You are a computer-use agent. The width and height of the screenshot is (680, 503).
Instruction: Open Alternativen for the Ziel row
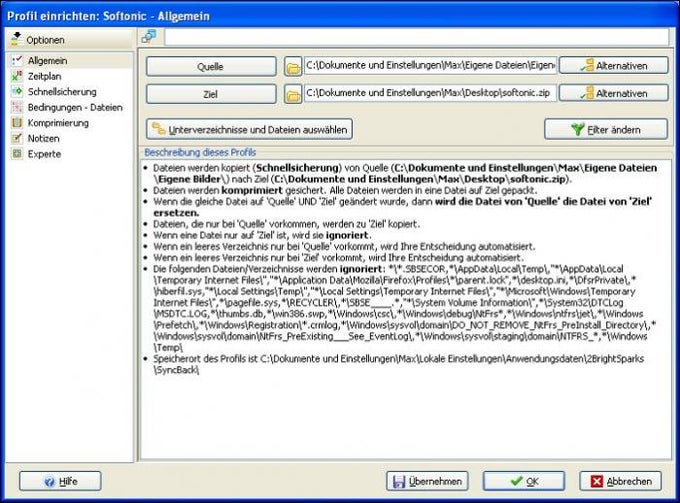[614, 93]
